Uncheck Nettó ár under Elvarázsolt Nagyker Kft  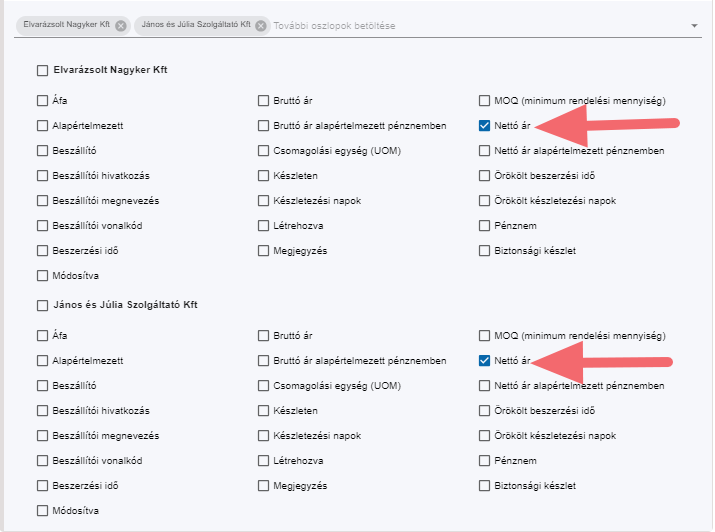tap(485, 126)
